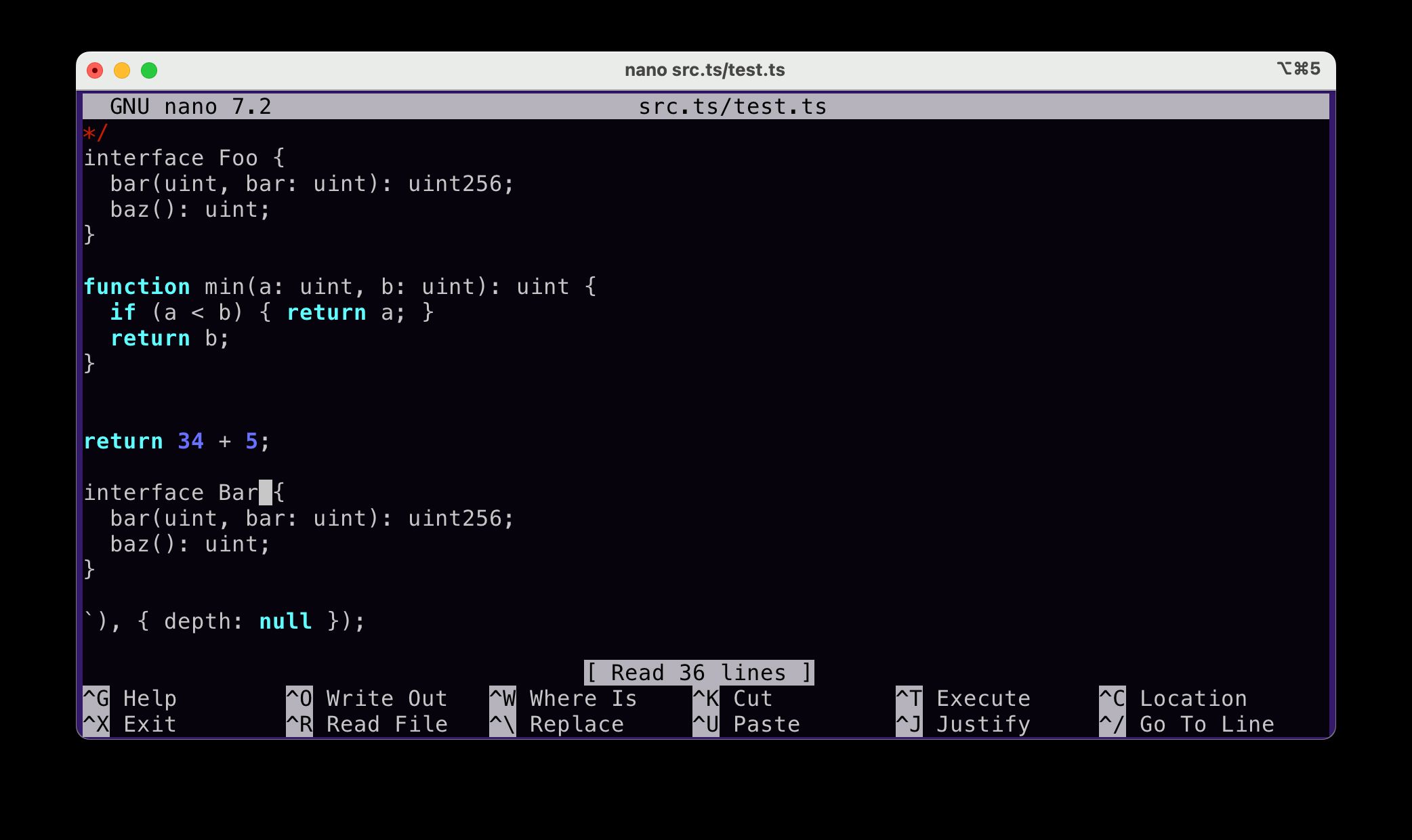Screen dimensions: 1412x840
Task: Click the 'function' keyword in min declaration
Action: [137, 287]
